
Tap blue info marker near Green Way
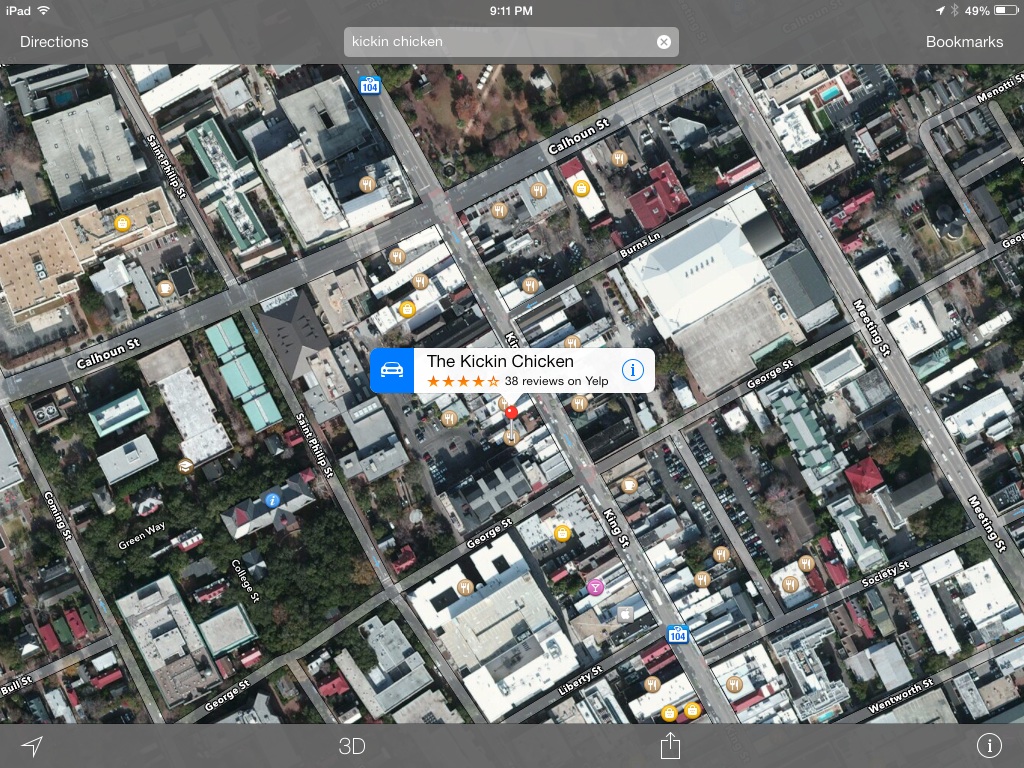[x=272, y=500]
